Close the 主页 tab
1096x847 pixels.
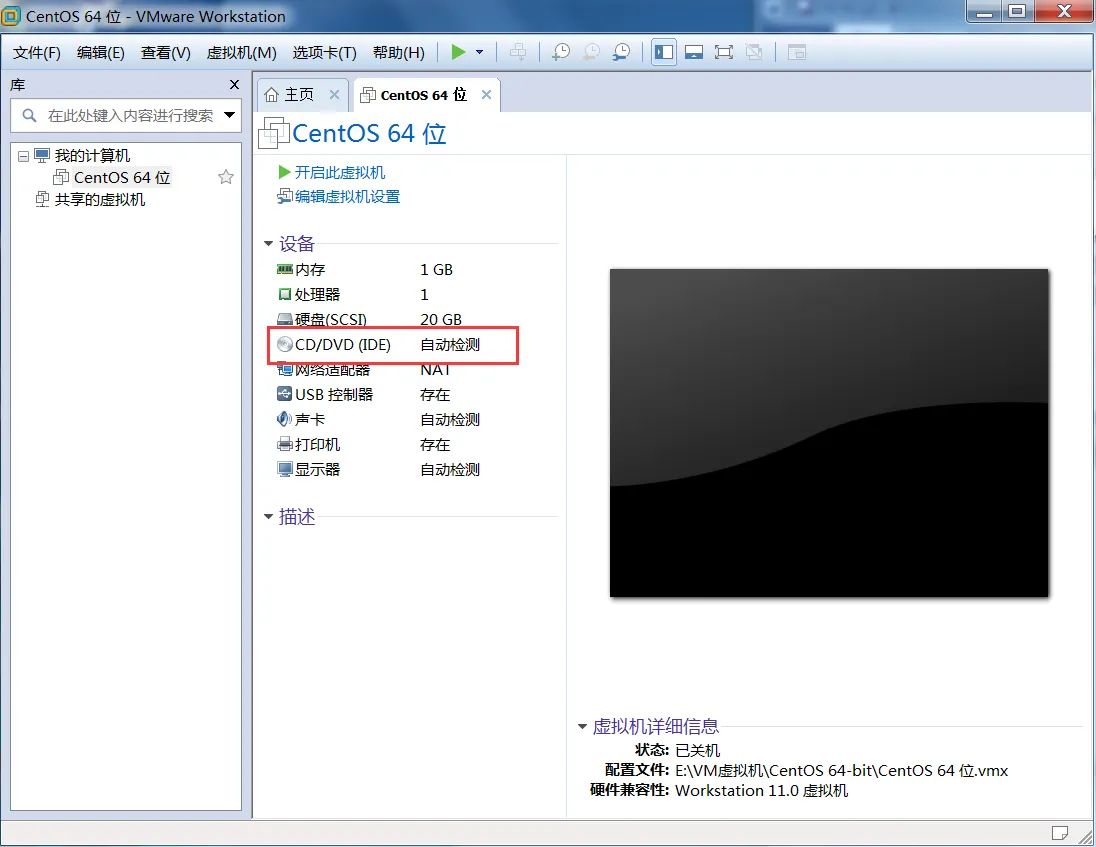coord(334,94)
